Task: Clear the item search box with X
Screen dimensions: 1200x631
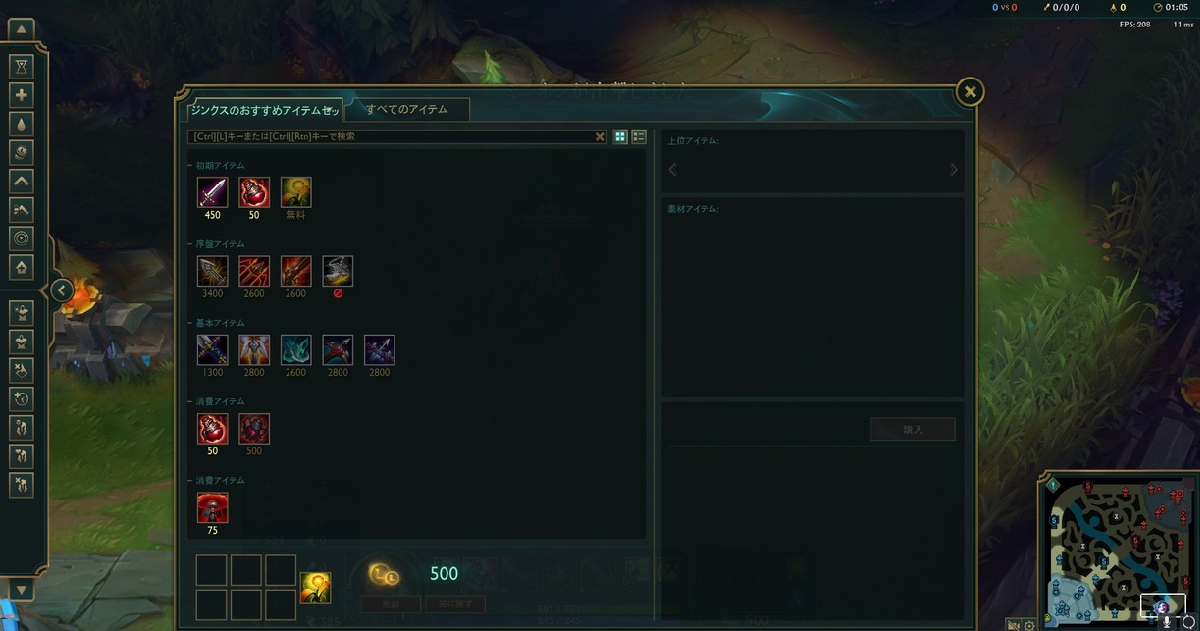Action: 600,137
